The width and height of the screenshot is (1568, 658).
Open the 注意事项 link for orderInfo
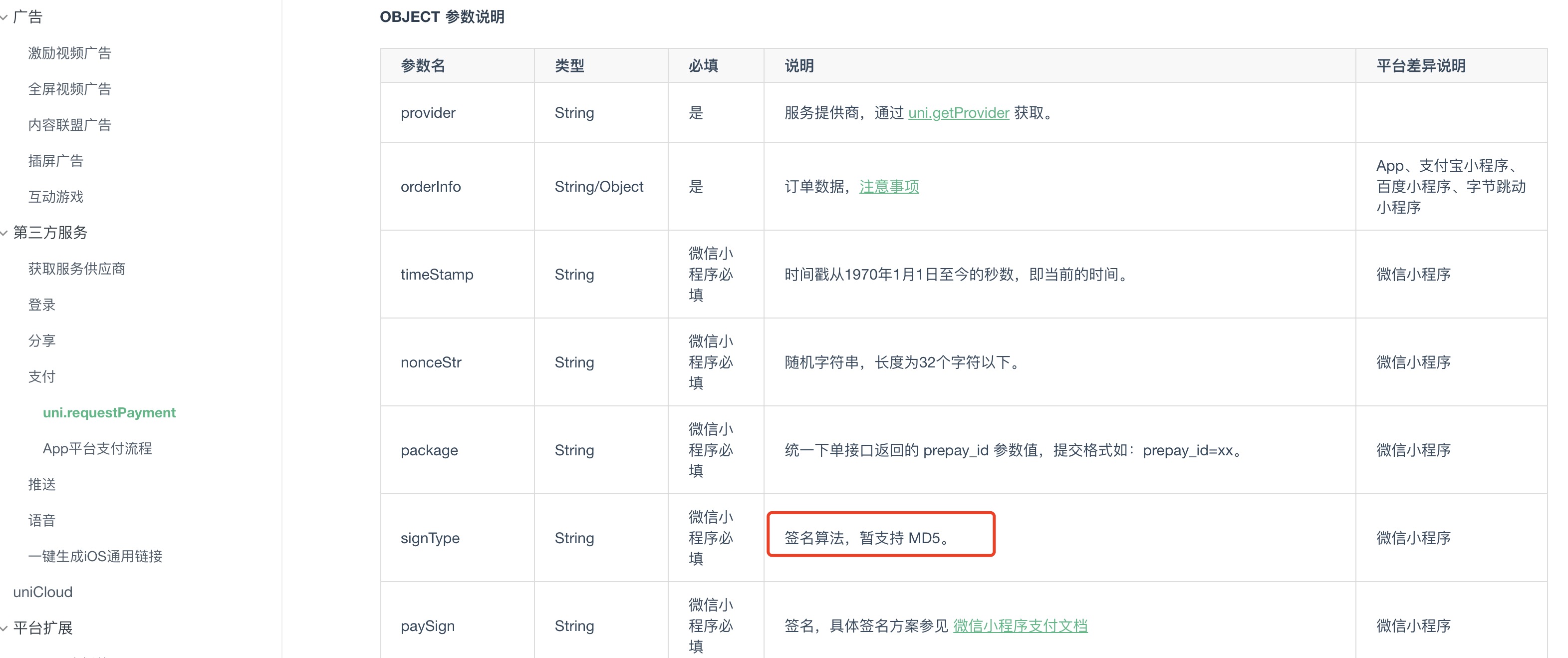point(889,186)
